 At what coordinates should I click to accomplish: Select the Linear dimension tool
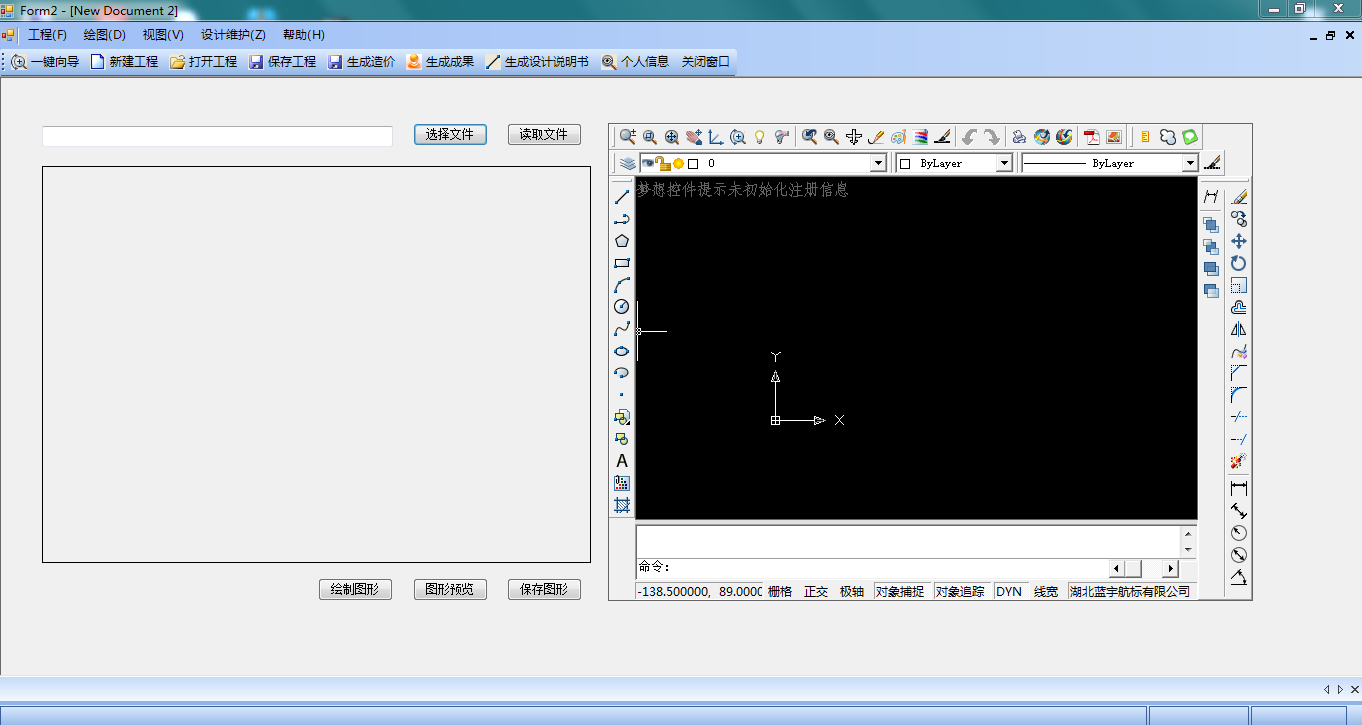coord(1239,488)
